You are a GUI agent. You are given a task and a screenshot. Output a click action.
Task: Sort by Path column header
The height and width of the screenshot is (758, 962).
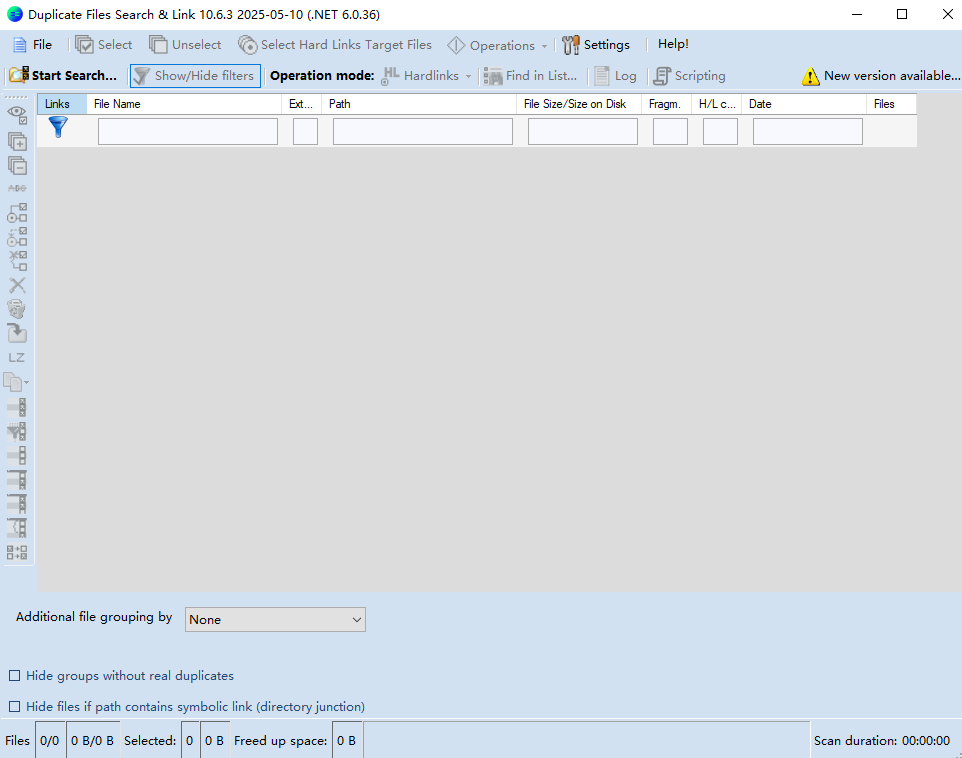(419, 104)
